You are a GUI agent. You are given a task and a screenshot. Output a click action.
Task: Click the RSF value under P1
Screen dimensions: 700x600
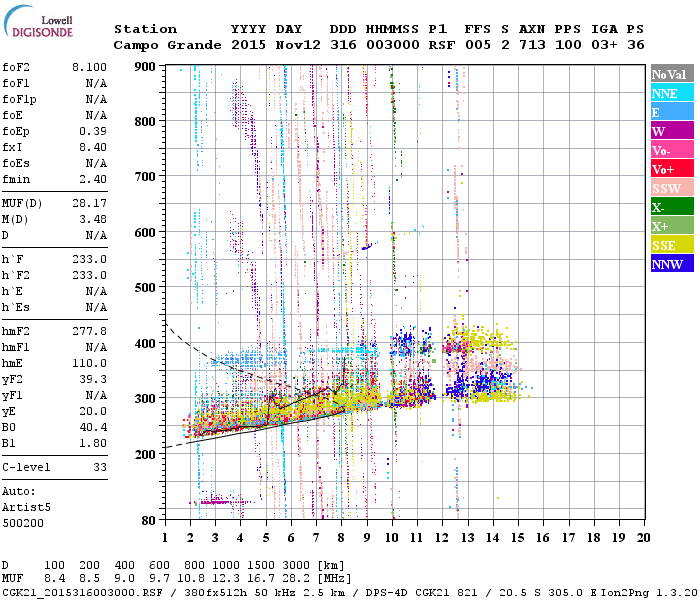442,45
